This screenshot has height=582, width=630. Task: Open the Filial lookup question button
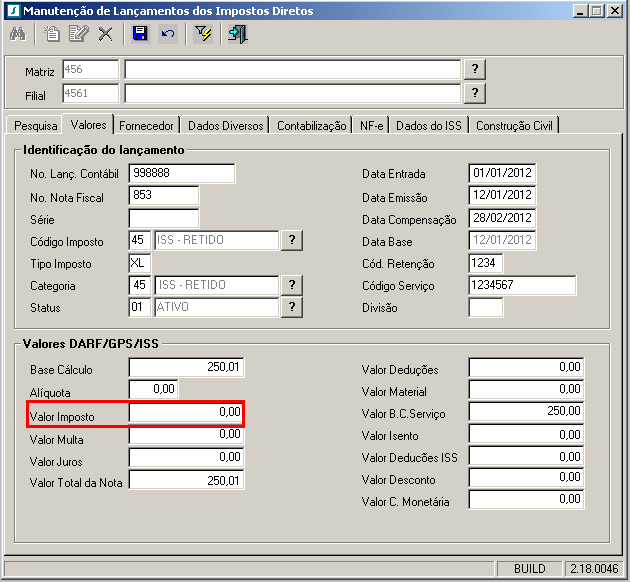coord(475,93)
